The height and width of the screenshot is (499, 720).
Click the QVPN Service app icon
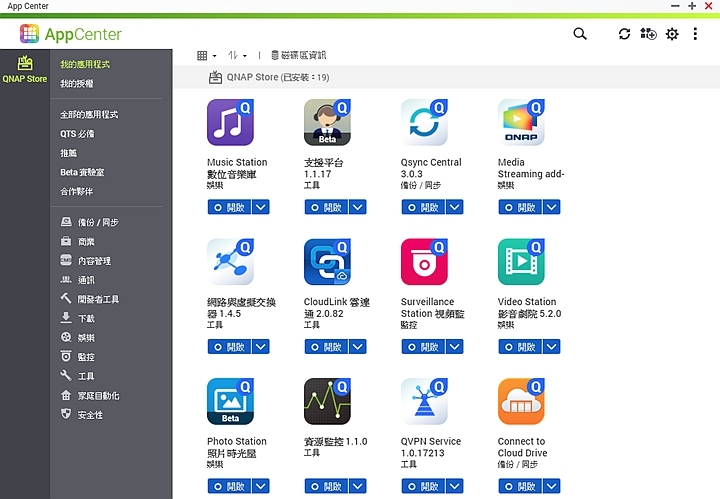pos(424,402)
